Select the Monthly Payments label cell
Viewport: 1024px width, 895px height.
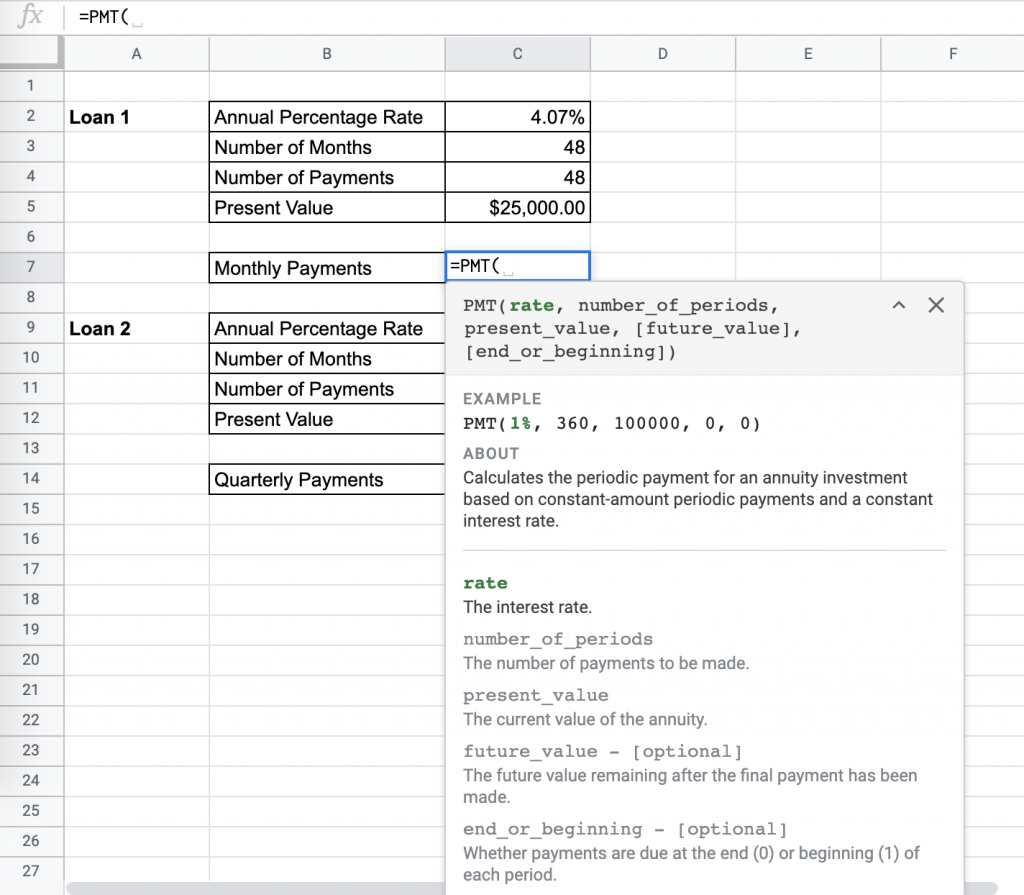(x=326, y=267)
